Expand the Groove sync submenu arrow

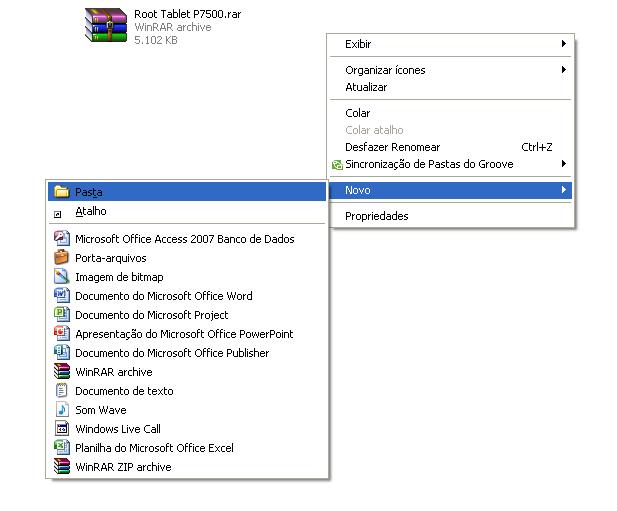[563, 163]
